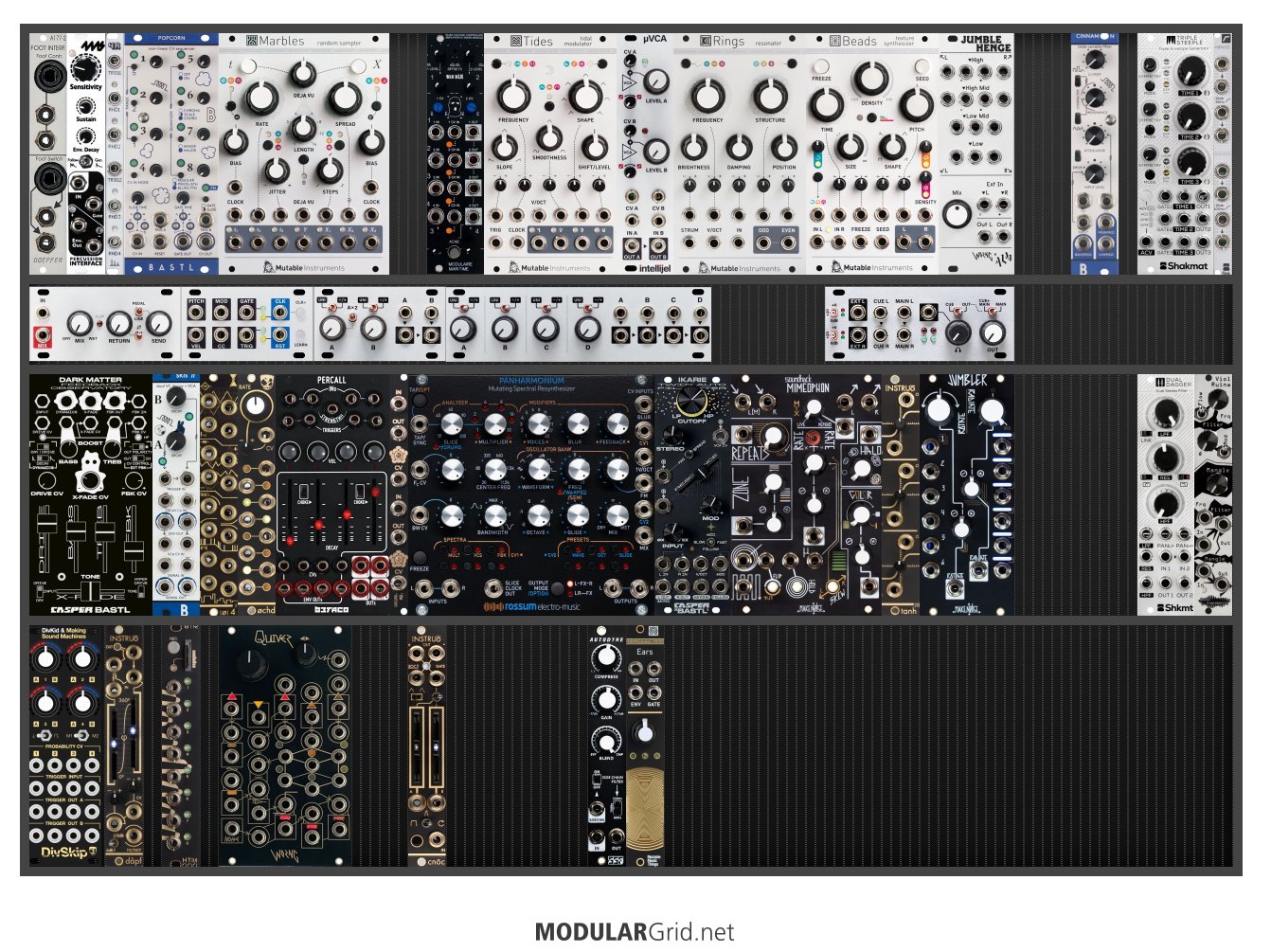Click the TIME 1 knob on Triple Steeple
Image resolution: width=1271 pixels, height=952 pixels.
1190,72
